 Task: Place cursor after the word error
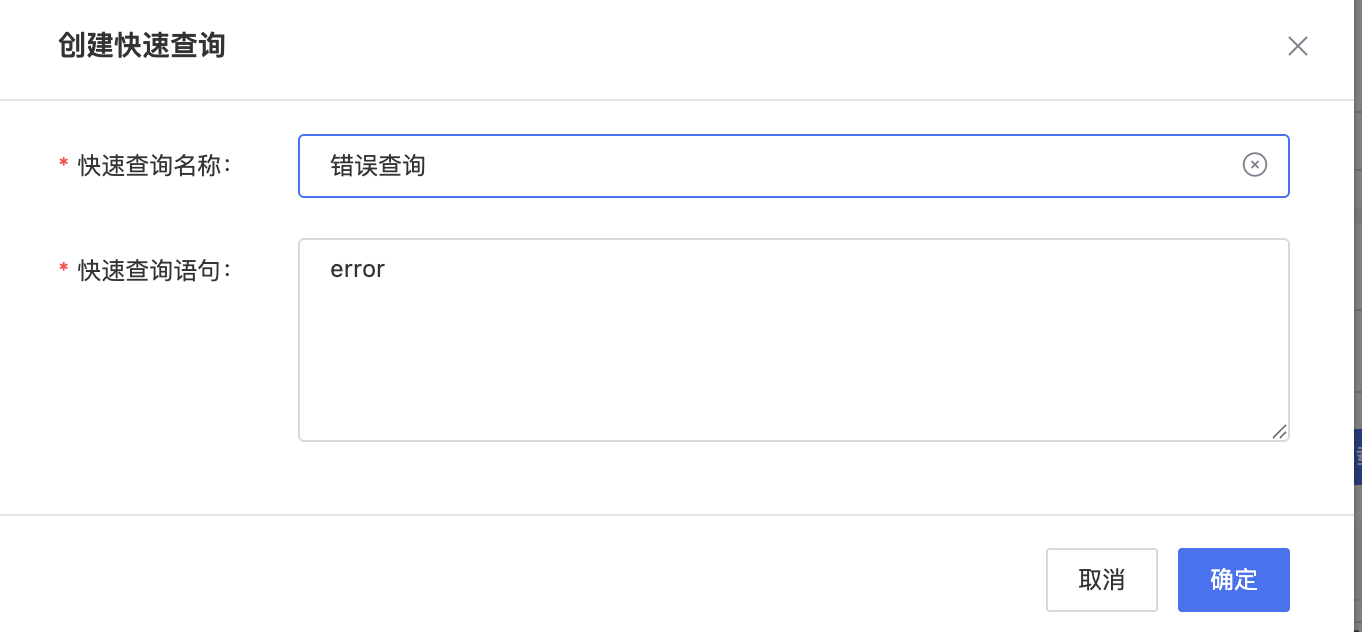point(387,269)
